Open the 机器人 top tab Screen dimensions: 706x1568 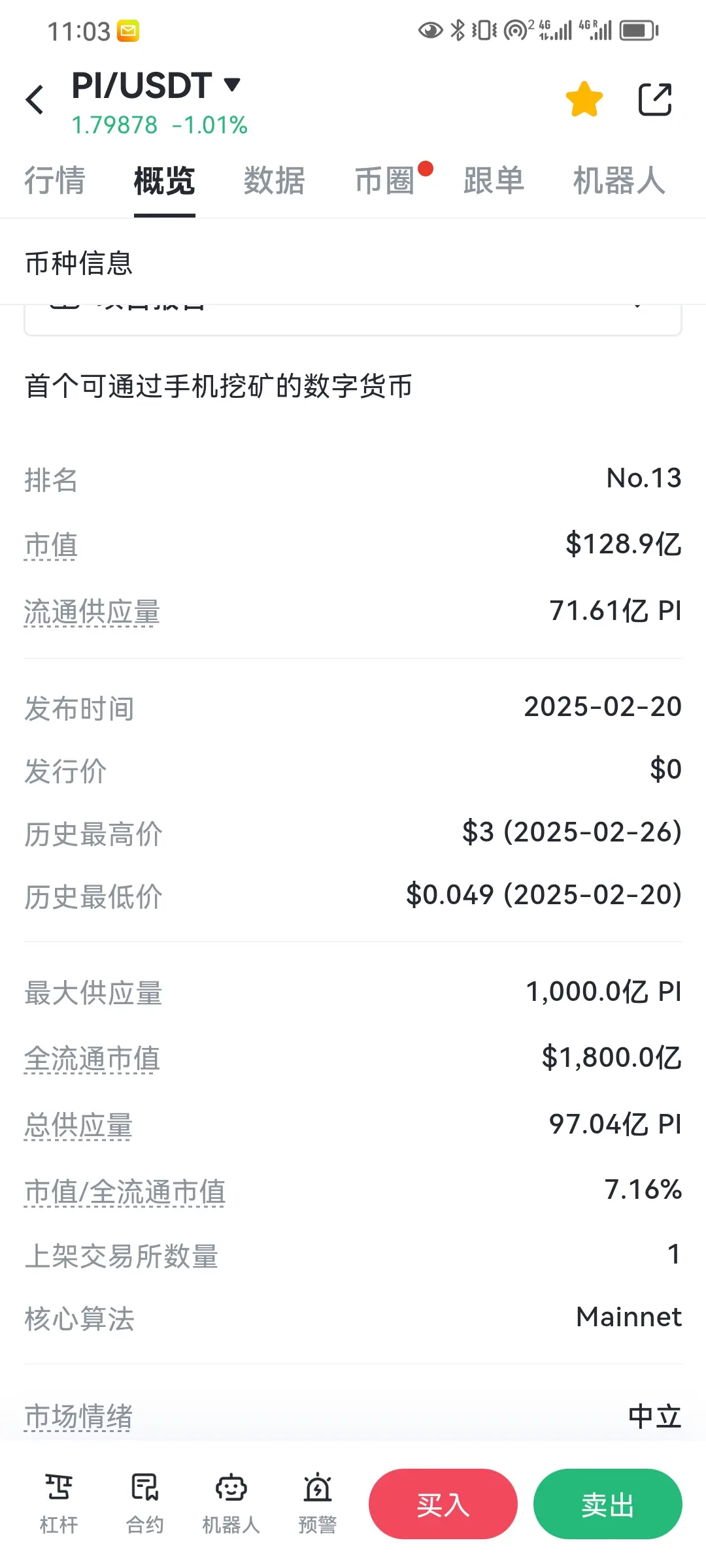(x=620, y=181)
